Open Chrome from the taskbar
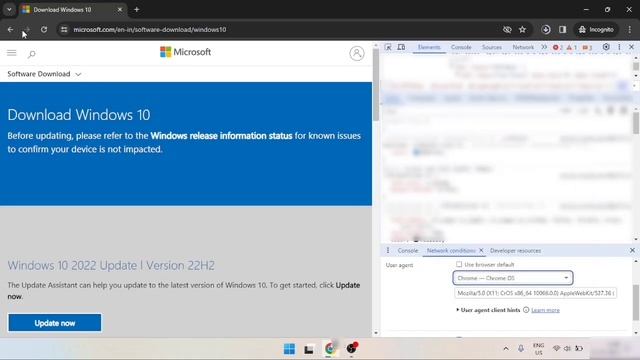The image size is (640, 360). (x=330, y=349)
